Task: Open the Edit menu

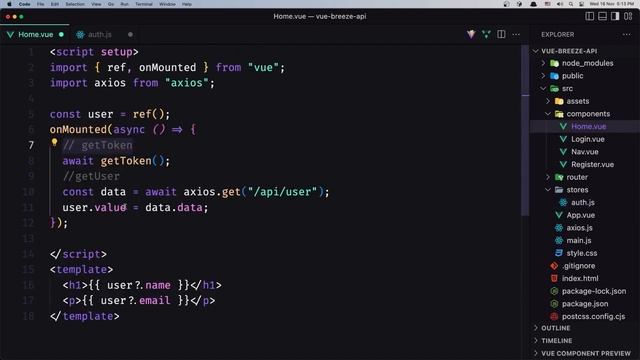Action: click(55, 4)
